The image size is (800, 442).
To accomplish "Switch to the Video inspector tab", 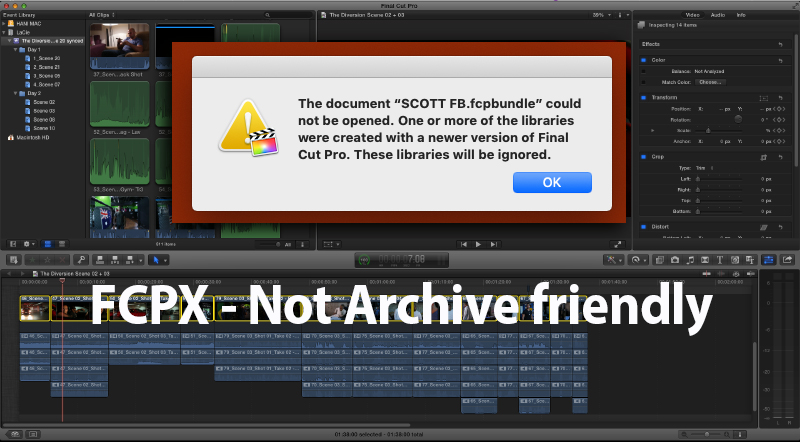I will click(x=692, y=15).
